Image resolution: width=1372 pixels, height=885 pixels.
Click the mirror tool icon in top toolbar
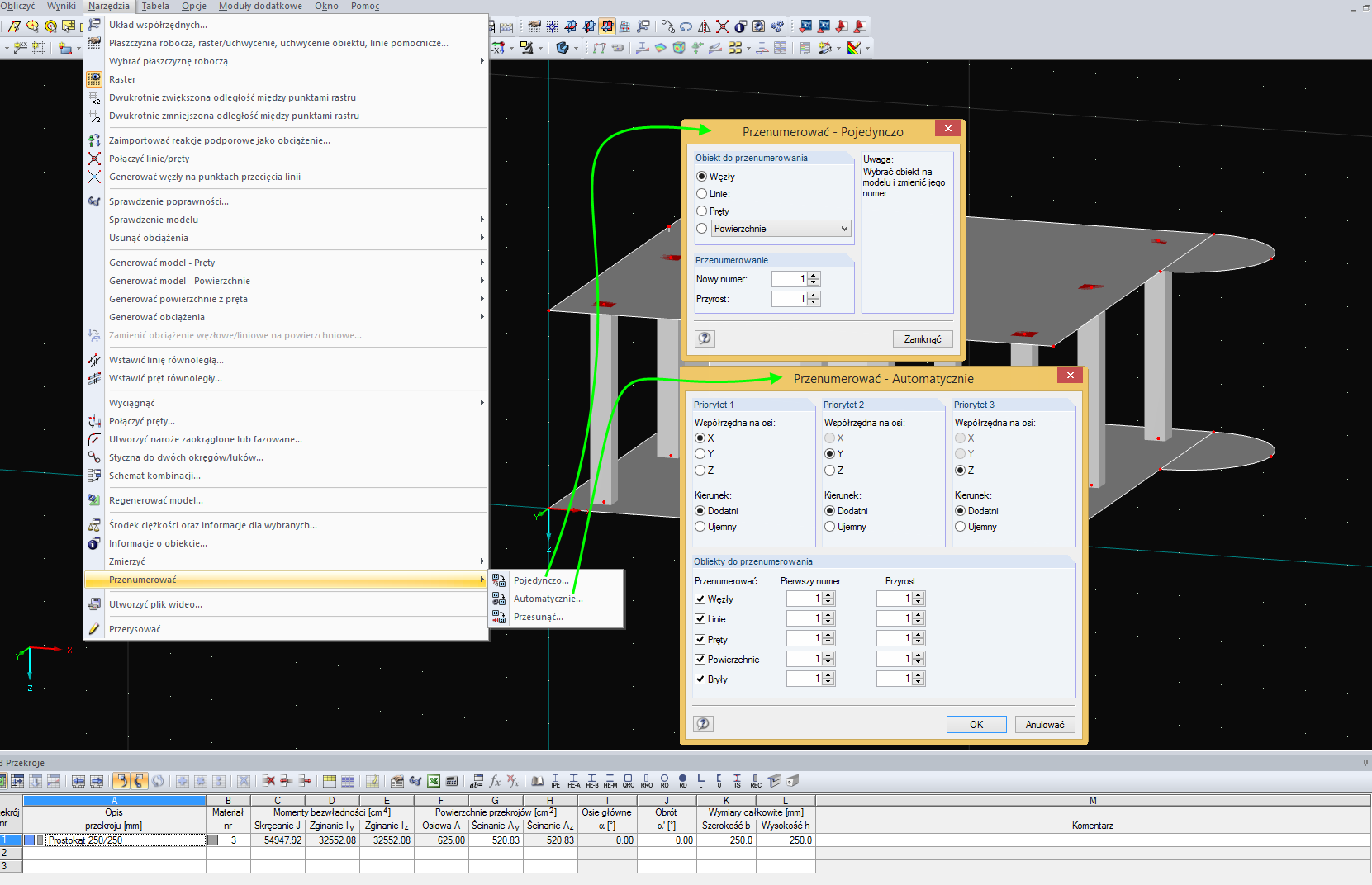705,26
